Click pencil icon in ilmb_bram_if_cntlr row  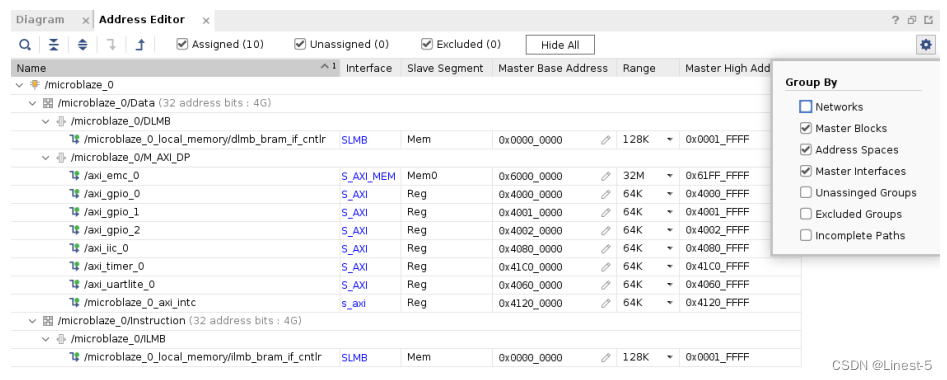605,358
